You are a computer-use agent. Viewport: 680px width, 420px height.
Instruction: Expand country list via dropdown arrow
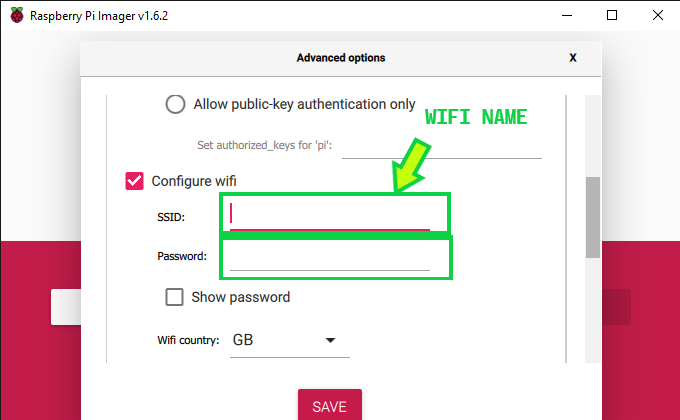click(x=330, y=341)
